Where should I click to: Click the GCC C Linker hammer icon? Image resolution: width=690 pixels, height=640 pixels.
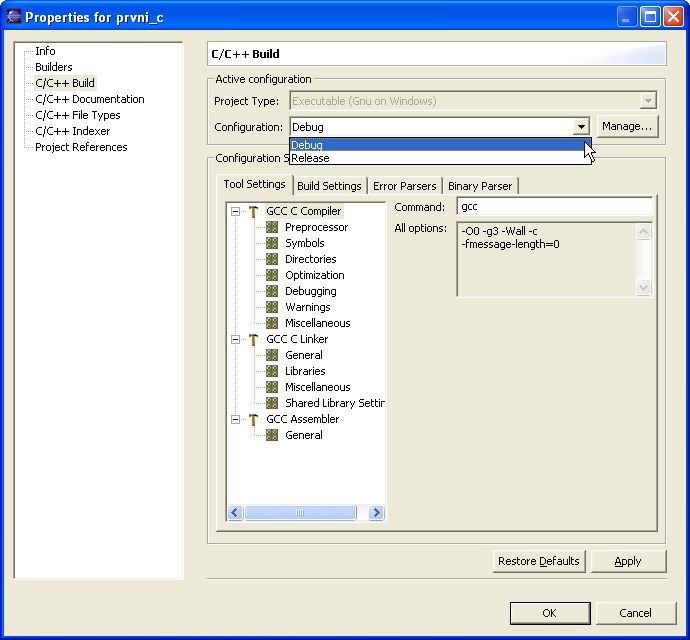coord(254,339)
